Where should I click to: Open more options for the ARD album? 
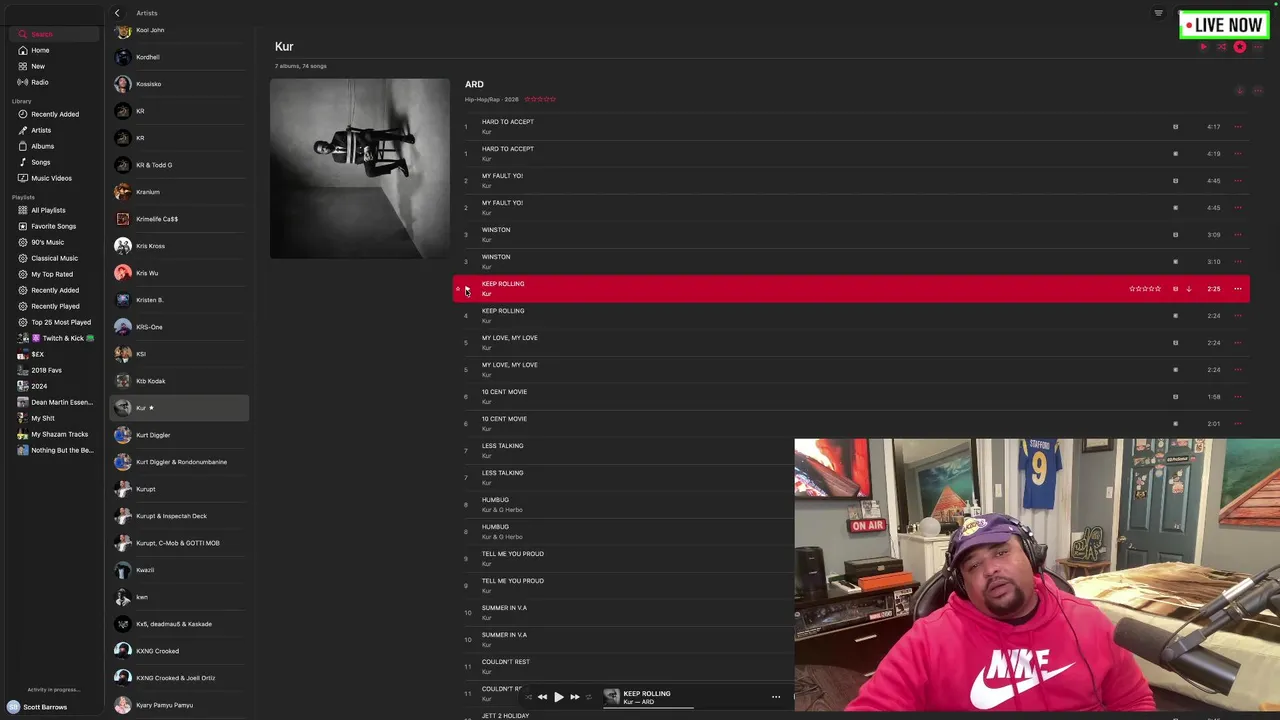[x=1258, y=91]
